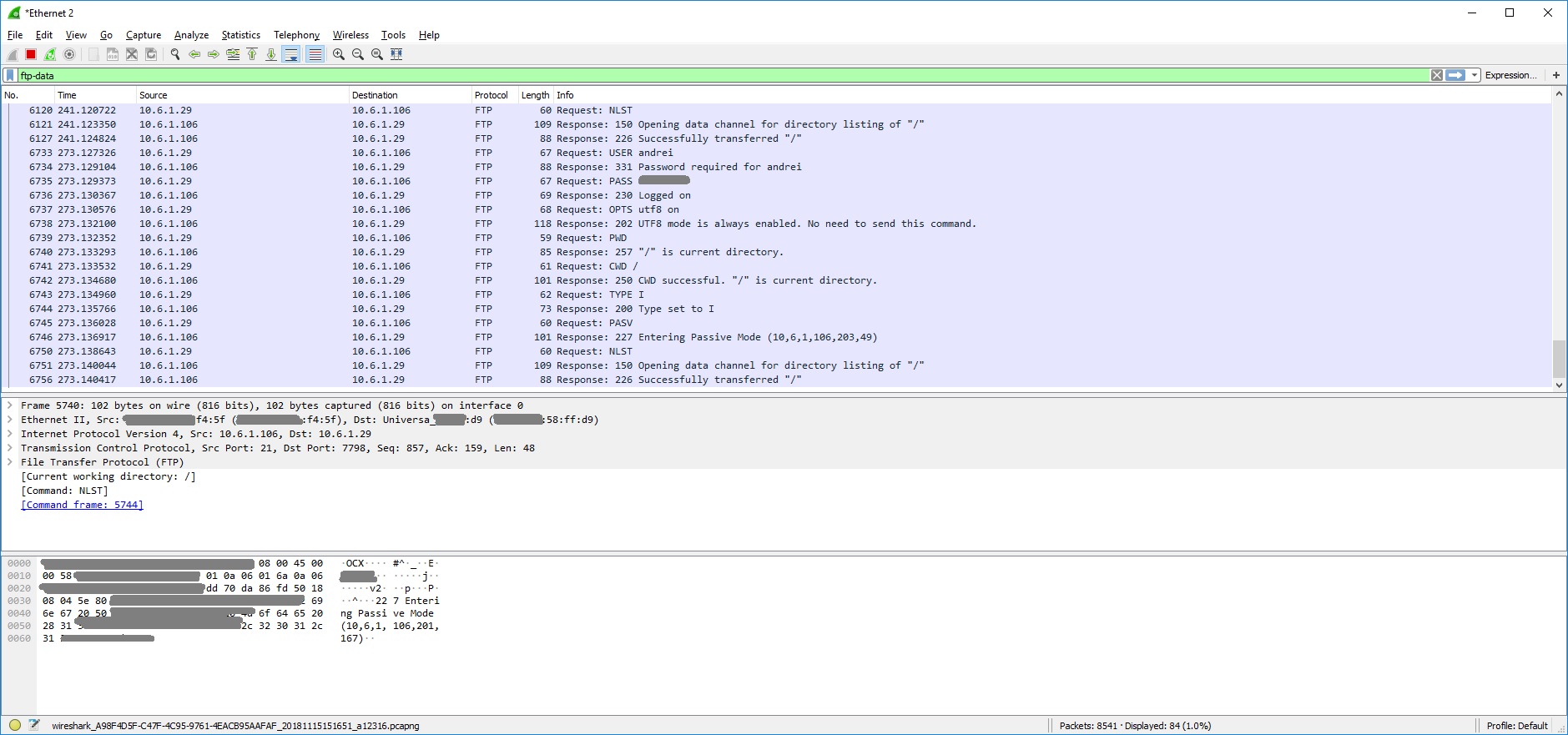1568x735 pixels.
Task: Select packet 6733 Request: USER andrei
Action: point(776,153)
